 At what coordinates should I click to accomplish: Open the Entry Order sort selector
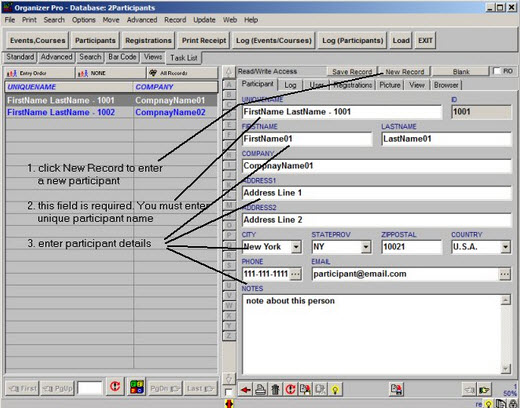(x=39, y=73)
